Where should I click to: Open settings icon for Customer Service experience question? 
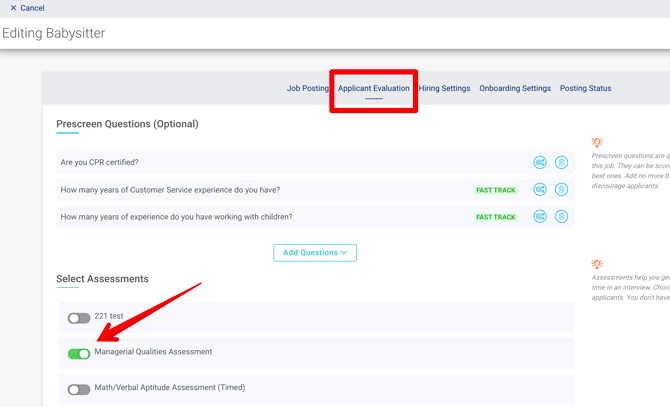click(540, 189)
